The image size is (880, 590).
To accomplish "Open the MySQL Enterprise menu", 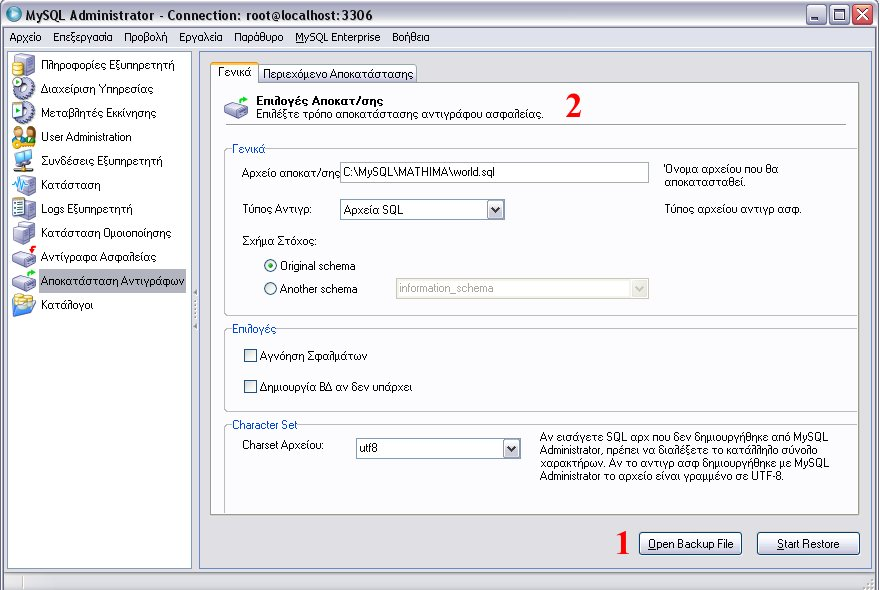I will pyautogui.click(x=337, y=37).
